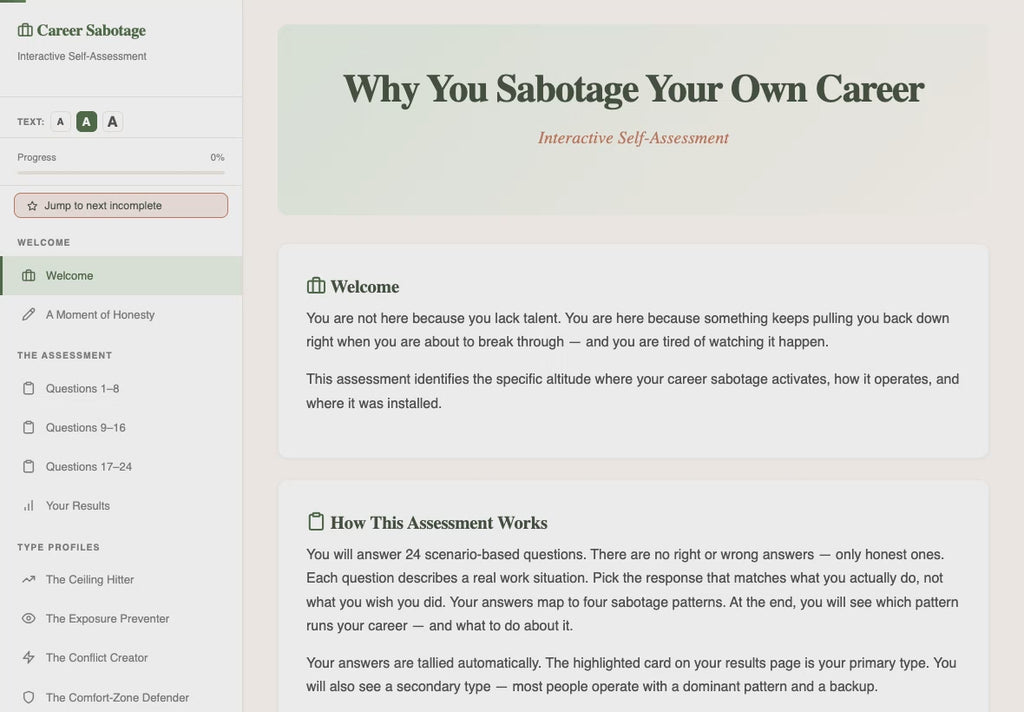Click the How This Assessment Works heading
This screenshot has height=712, width=1024.
pyautogui.click(x=439, y=523)
